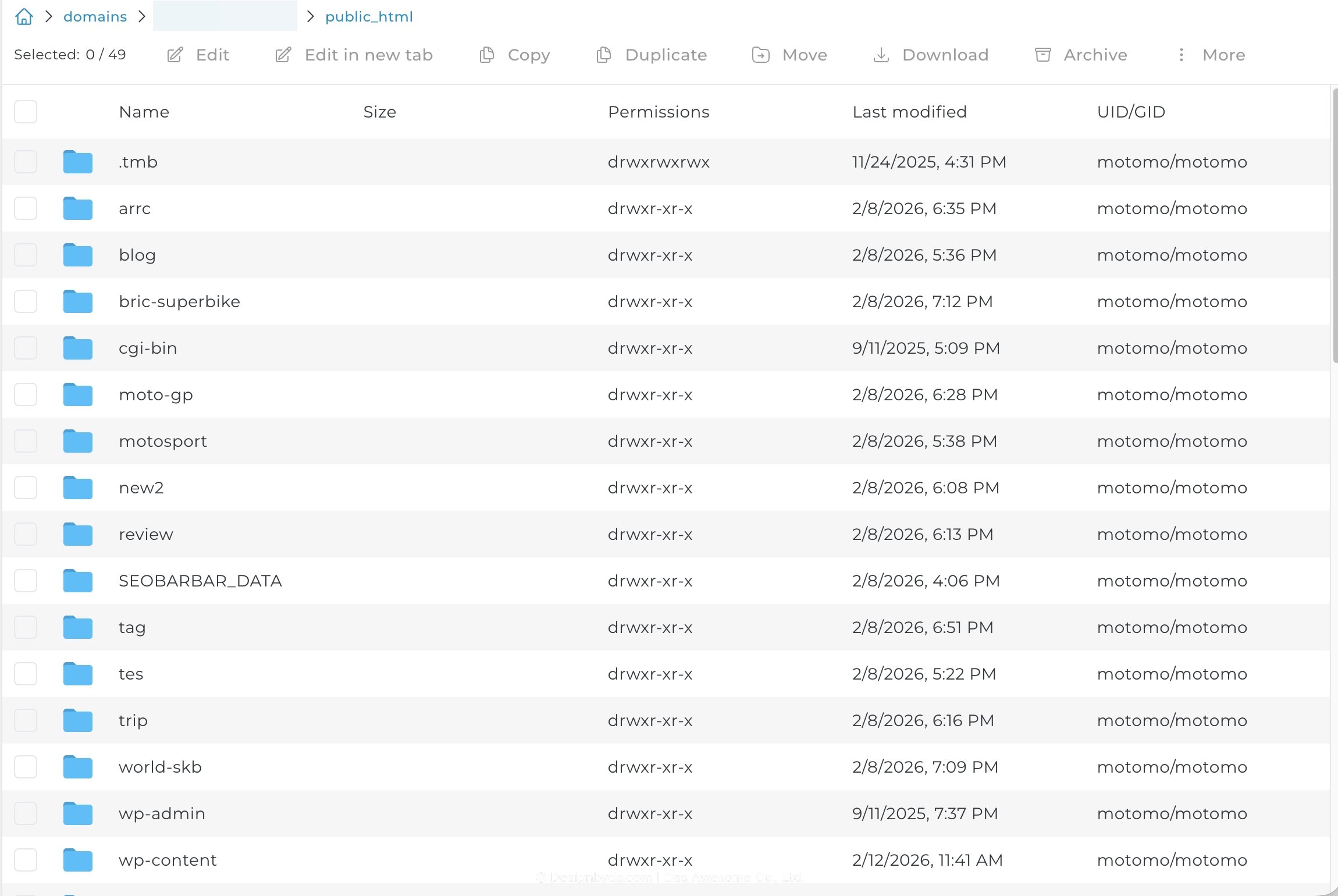Click the chevron after domains breadcrumb
The width and height of the screenshot is (1338, 896).
tap(141, 16)
